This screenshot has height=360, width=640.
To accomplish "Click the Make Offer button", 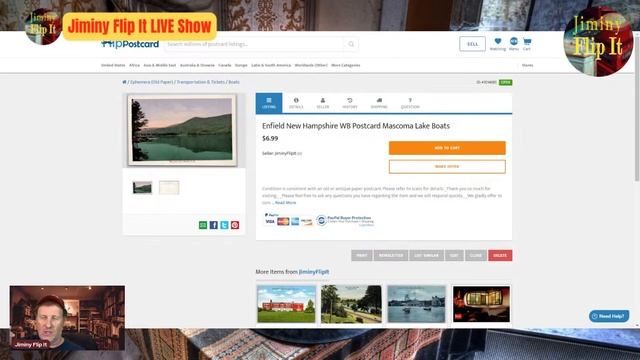I will (447, 167).
